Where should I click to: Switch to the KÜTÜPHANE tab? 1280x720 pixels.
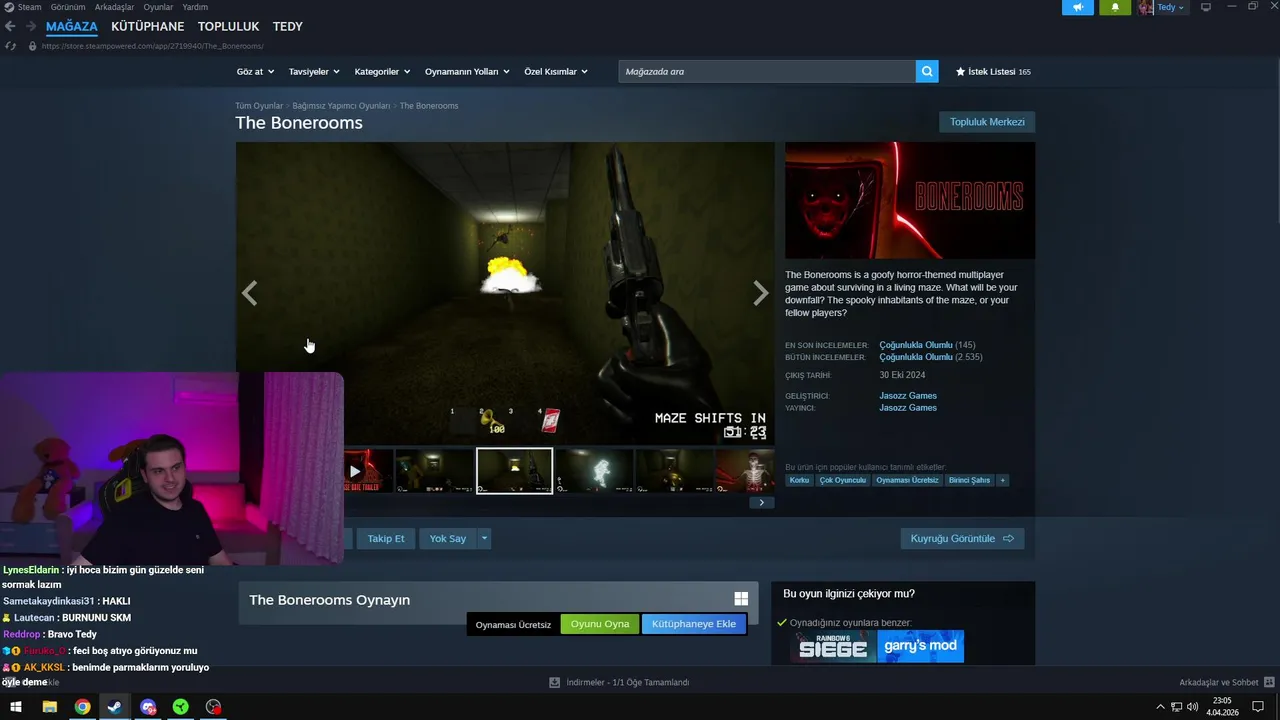[148, 26]
